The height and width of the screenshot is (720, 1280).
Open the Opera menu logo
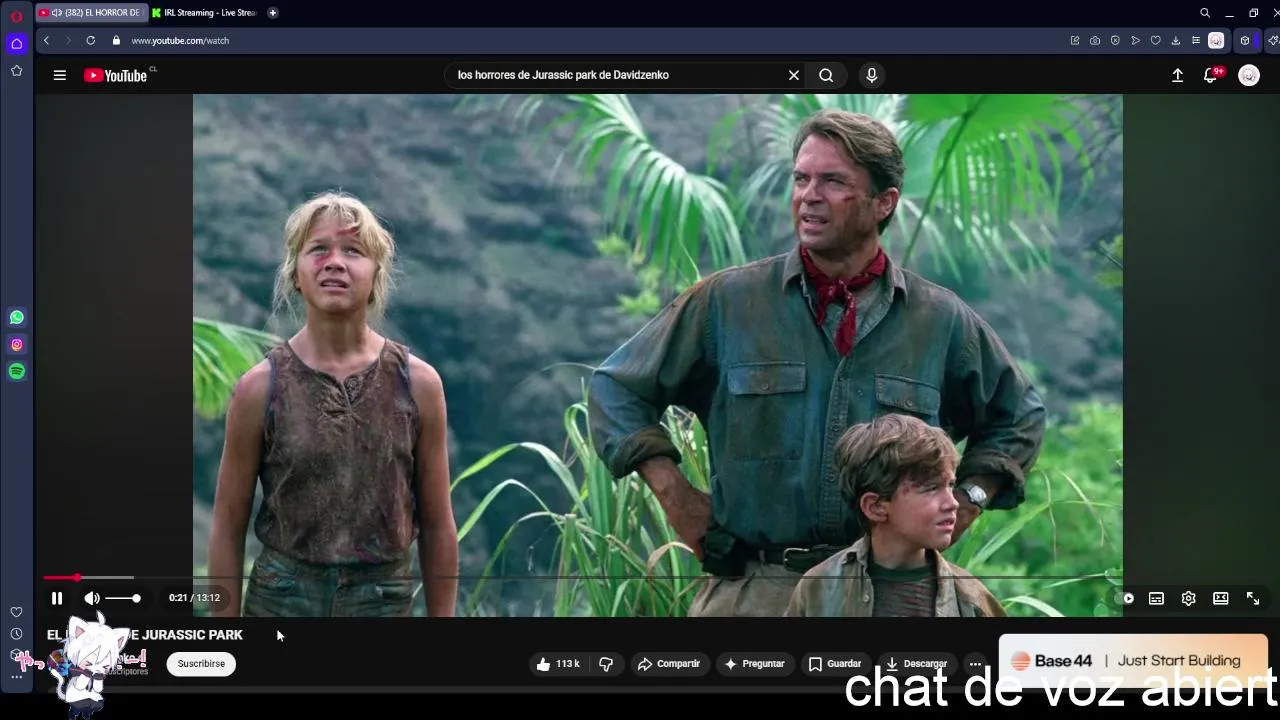pyautogui.click(x=16, y=16)
